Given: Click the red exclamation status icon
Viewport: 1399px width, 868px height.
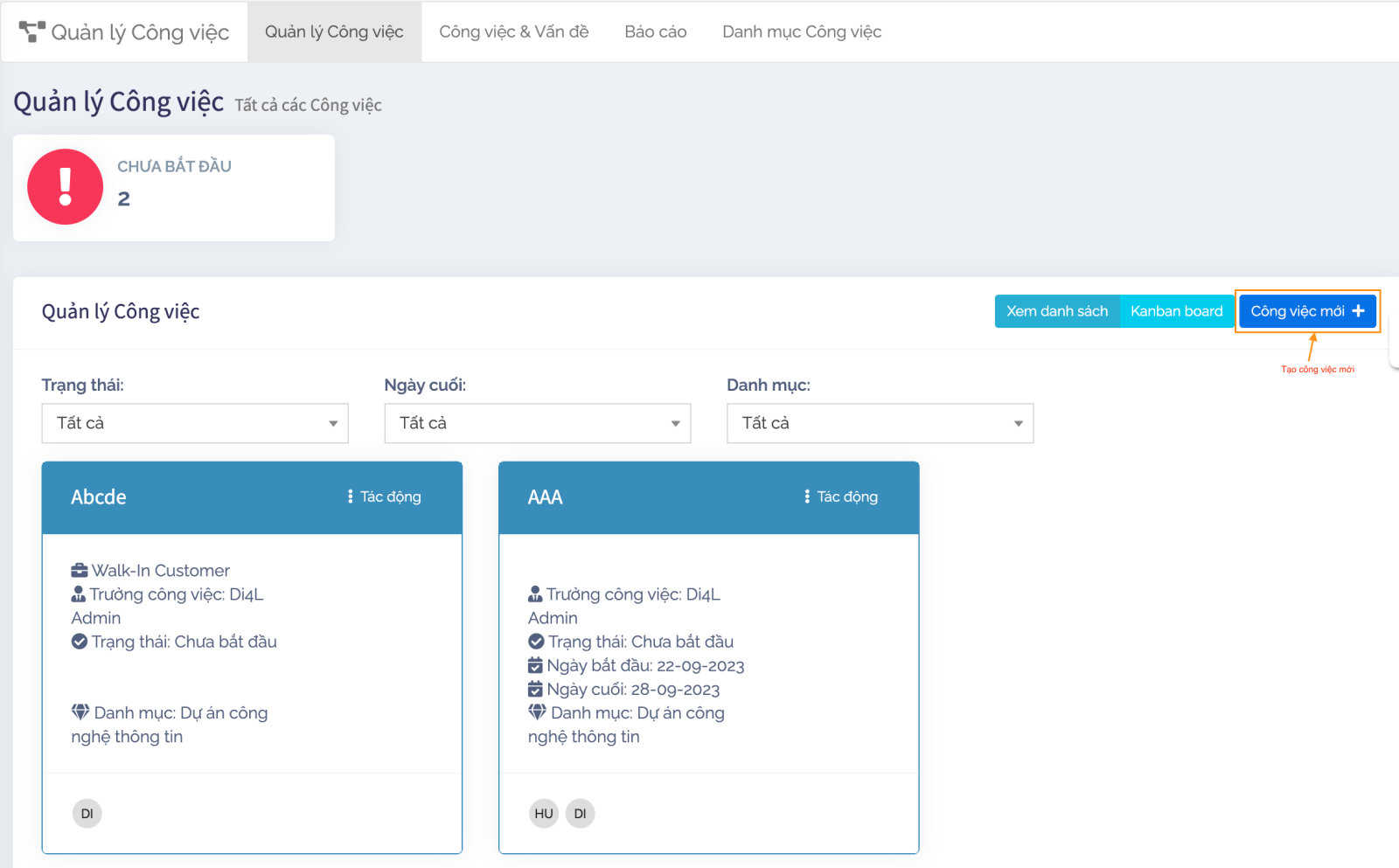Looking at the screenshot, I should pos(65,187).
